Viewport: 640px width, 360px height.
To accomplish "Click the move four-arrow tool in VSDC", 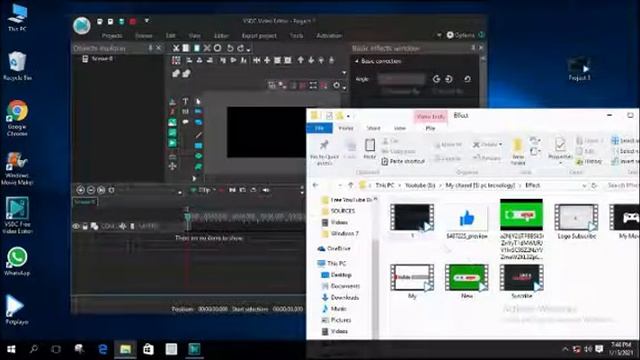I will (x=173, y=166).
